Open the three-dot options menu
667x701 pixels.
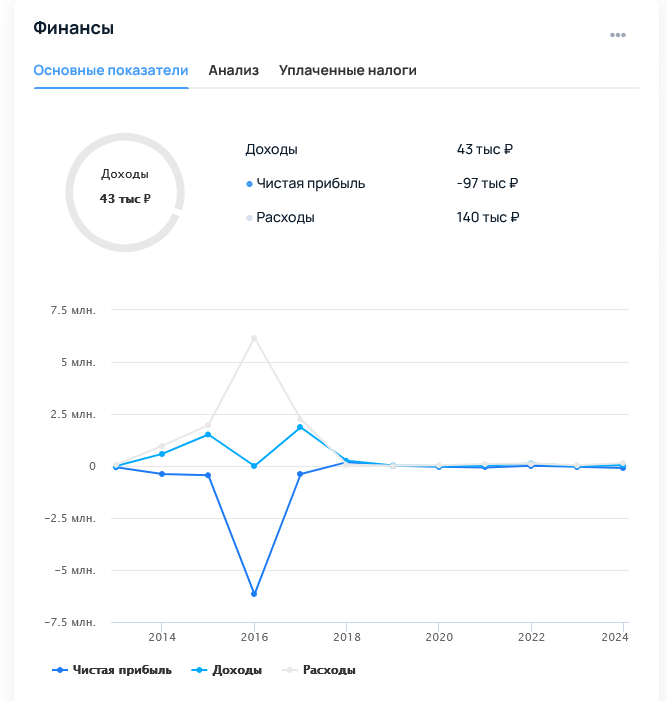click(617, 35)
